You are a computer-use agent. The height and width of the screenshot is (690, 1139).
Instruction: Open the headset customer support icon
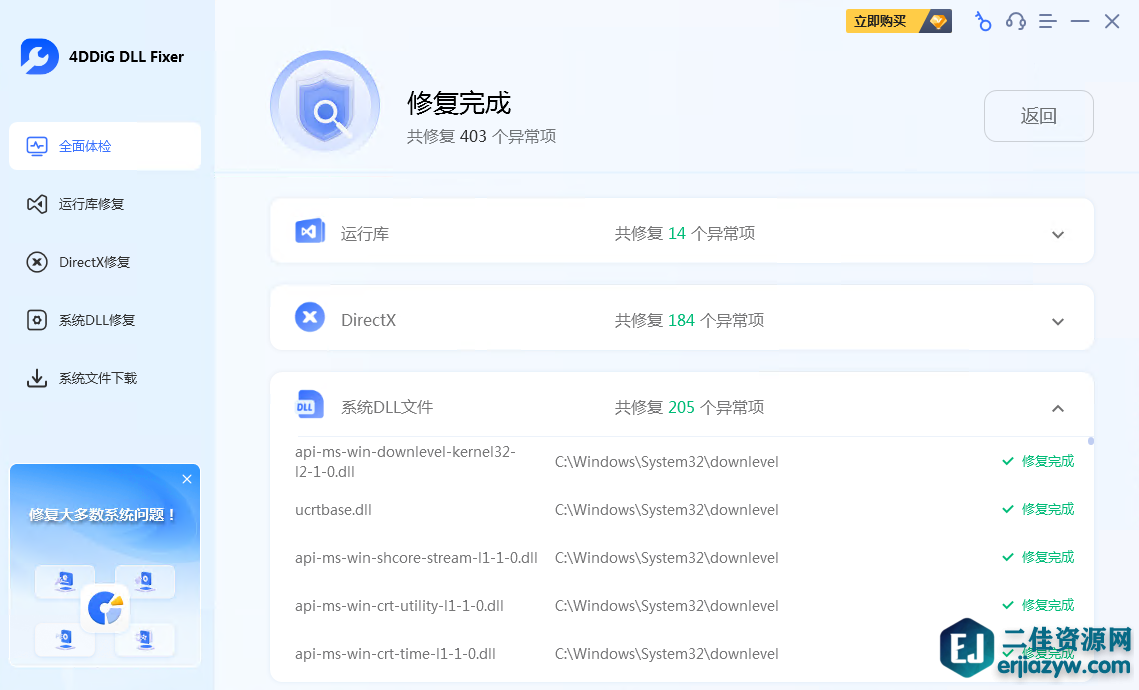[x=1016, y=22]
